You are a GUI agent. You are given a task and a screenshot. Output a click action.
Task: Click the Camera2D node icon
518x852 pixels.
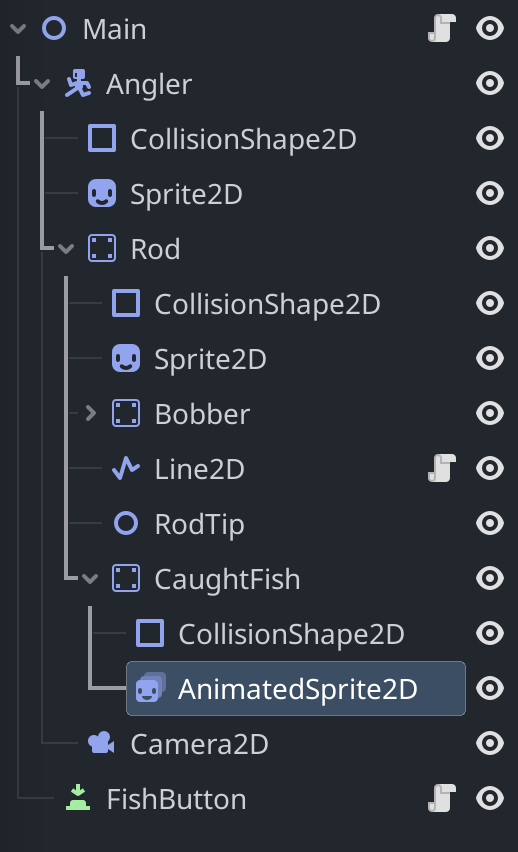point(102,743)
